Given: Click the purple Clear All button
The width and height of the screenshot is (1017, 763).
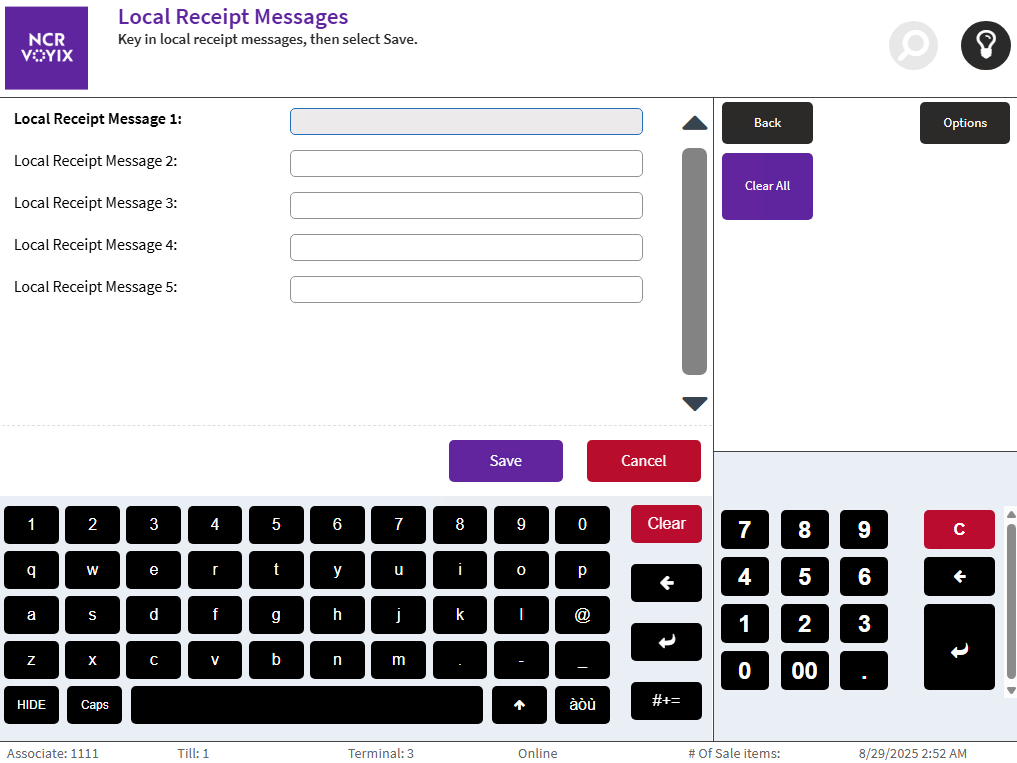Looking at the screenshot, I should coord(767,186).
